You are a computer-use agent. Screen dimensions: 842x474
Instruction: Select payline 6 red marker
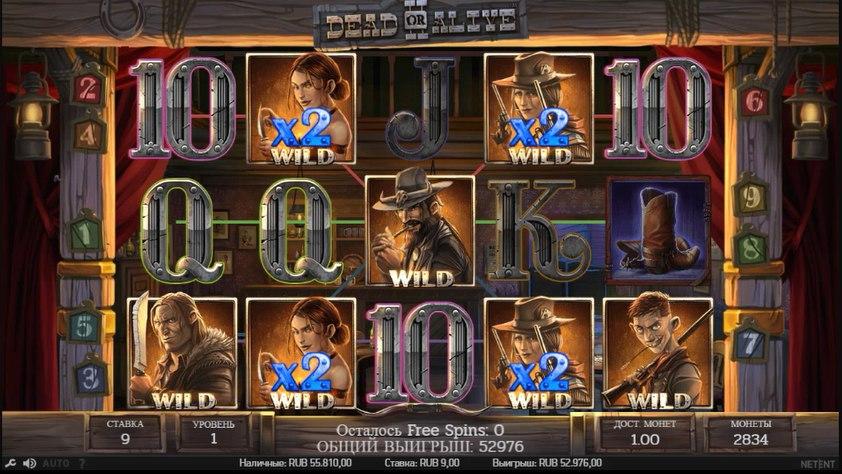(754, 100)
